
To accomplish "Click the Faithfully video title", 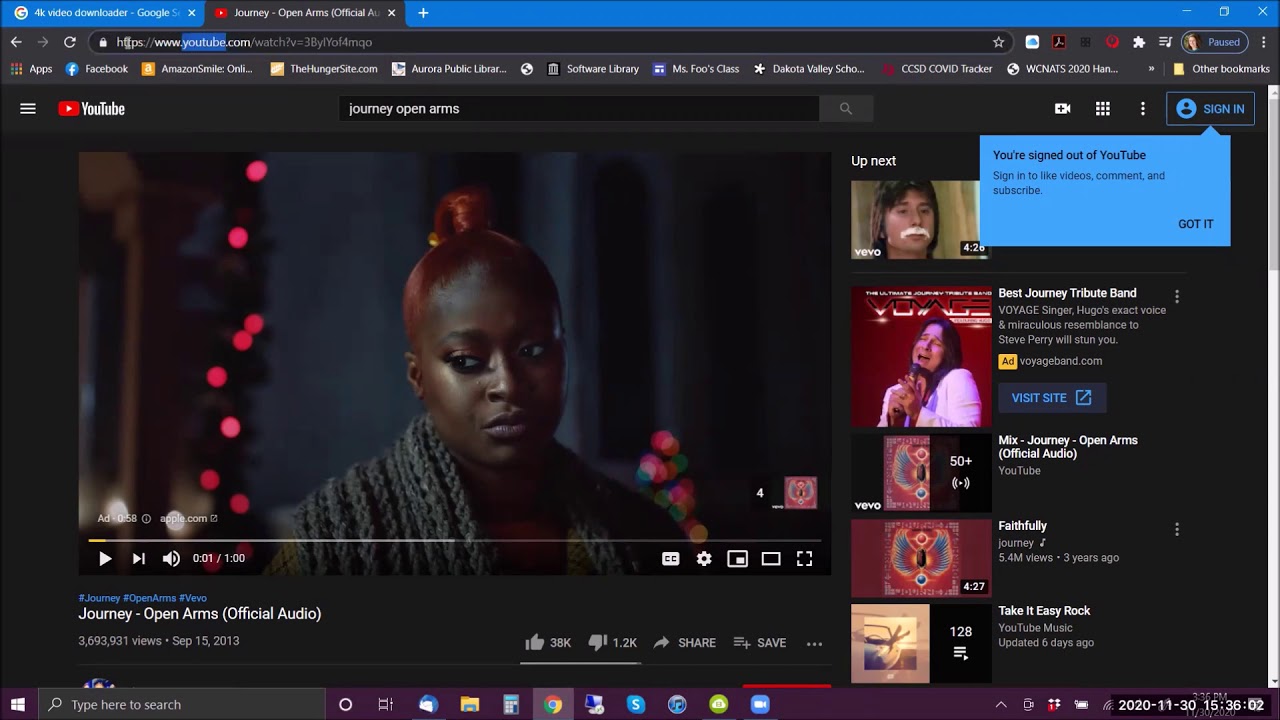I will (x=1022, y=526).
